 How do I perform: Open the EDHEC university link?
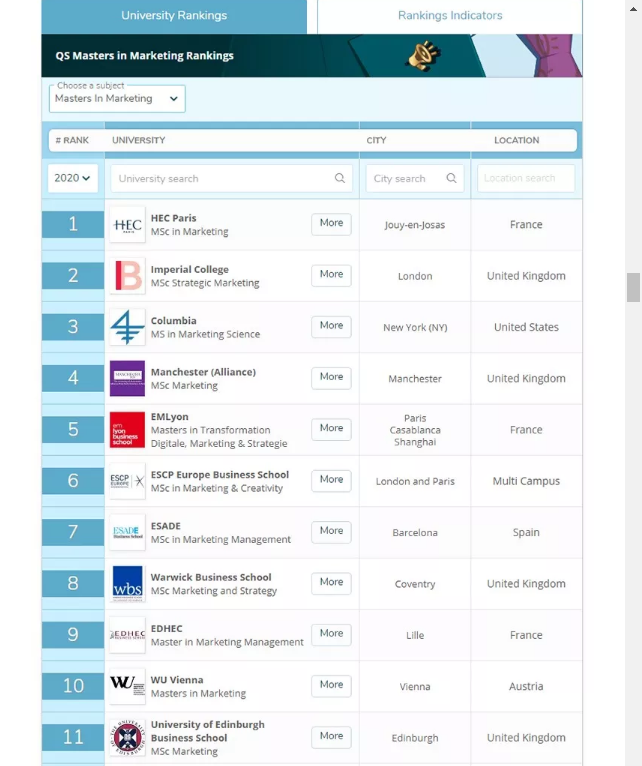(167, 629)
